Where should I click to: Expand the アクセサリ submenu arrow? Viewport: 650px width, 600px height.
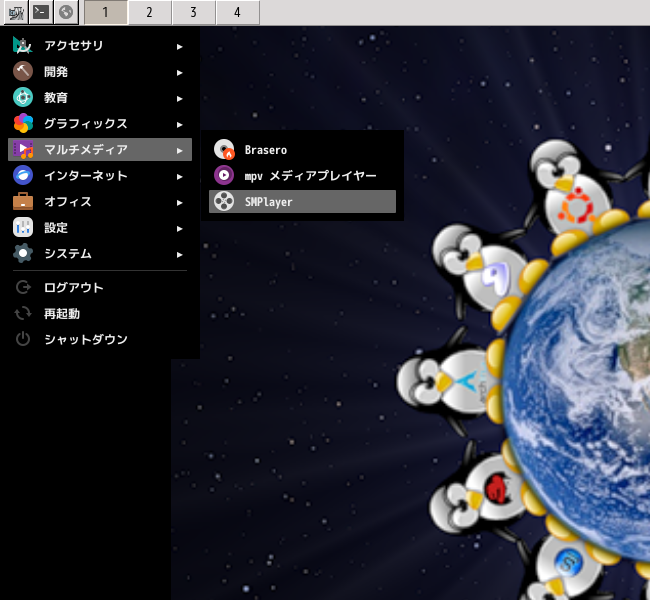[x=179, y=47]
